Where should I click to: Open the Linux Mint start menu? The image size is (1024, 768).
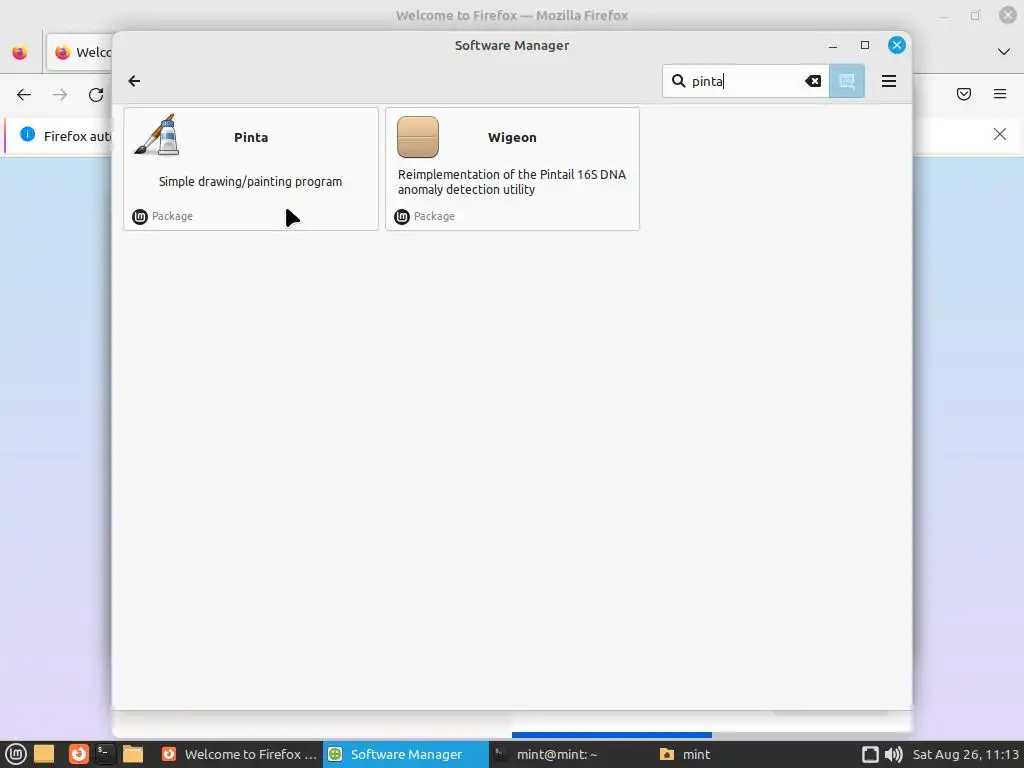pyautogui.click(x=16, y=754)
